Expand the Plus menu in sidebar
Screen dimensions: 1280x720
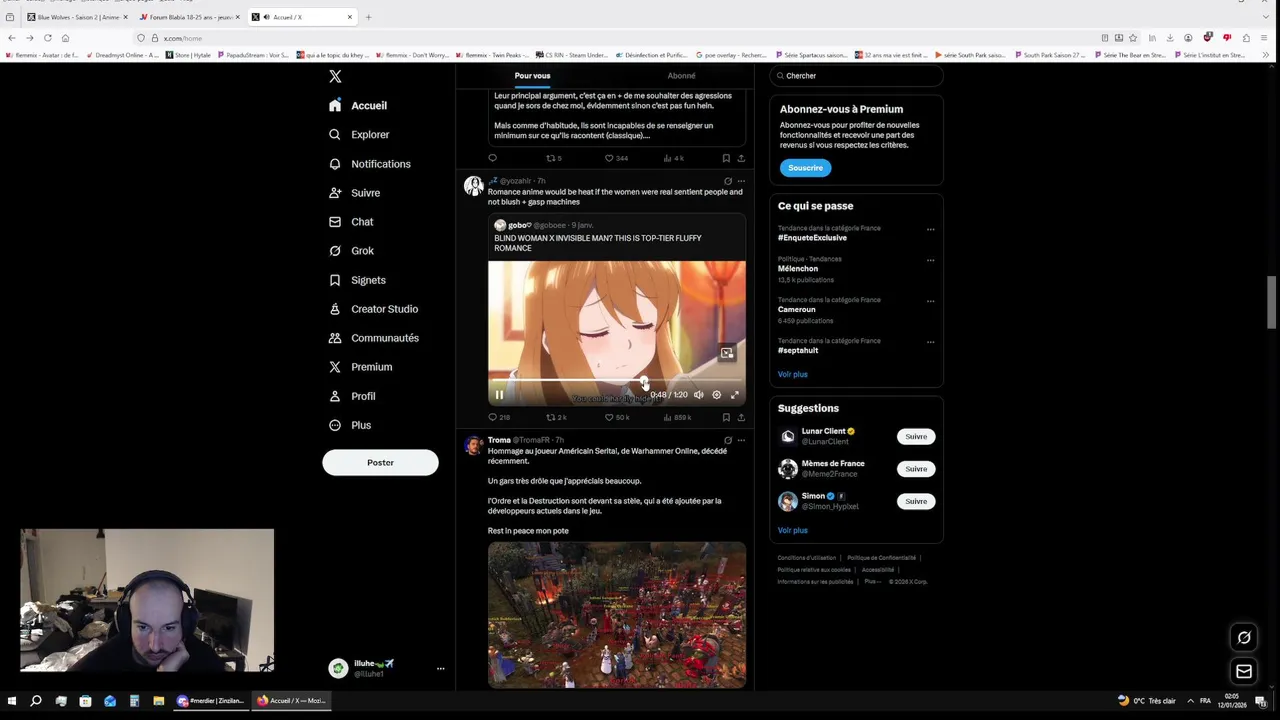pyautogui.click(x=350, y=425)
